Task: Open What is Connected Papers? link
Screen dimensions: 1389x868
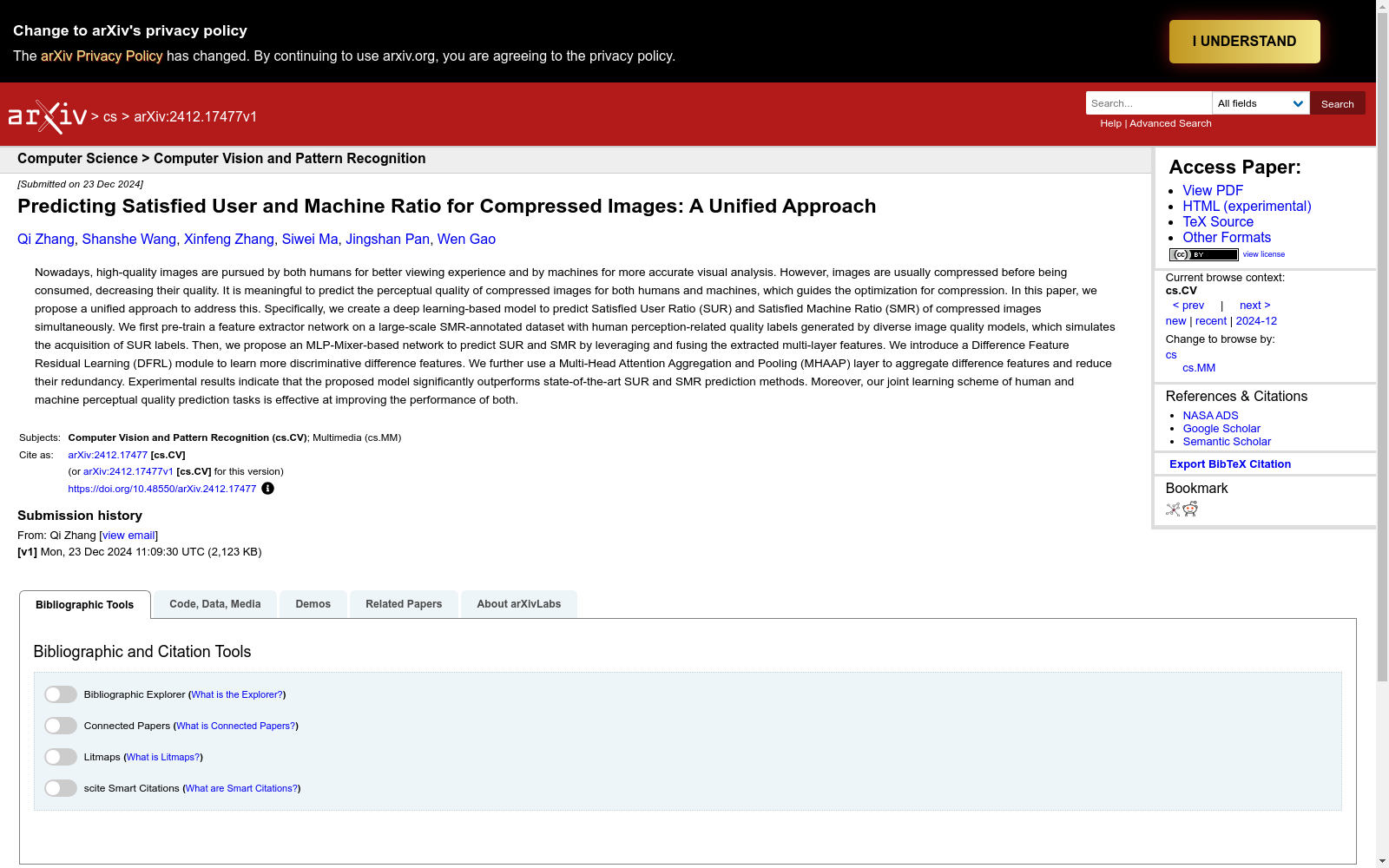Action: tap(236, 726)
